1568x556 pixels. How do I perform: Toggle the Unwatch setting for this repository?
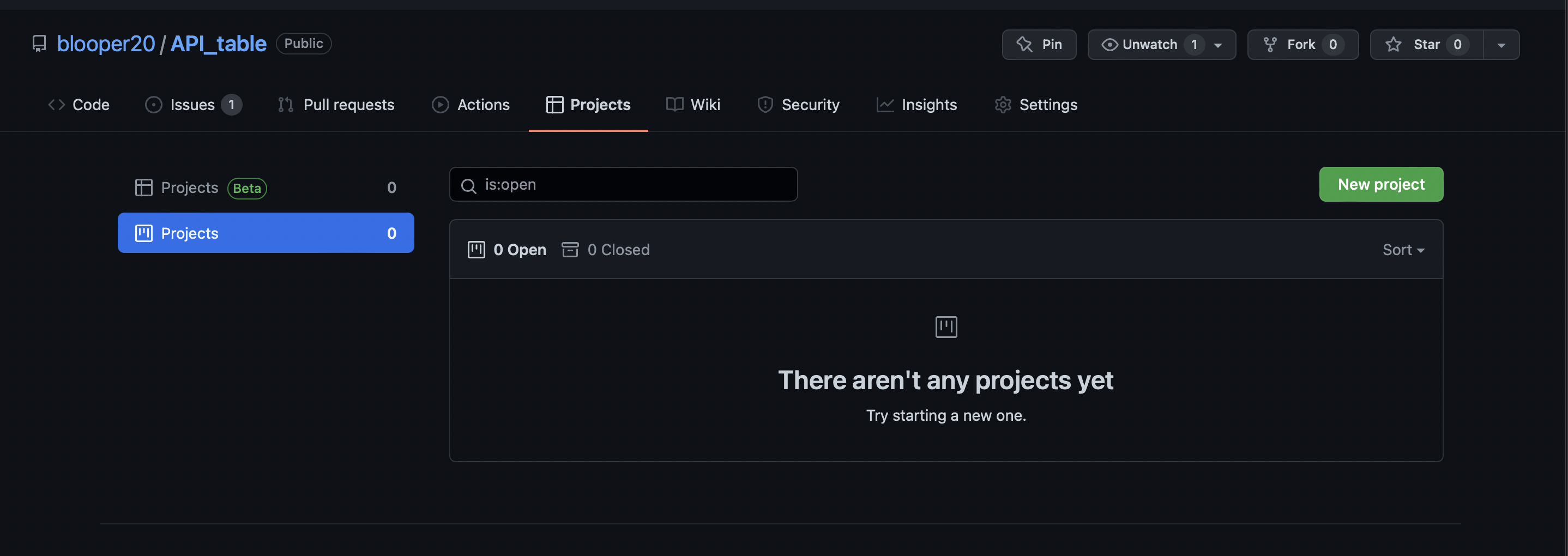click(1151, 44)
